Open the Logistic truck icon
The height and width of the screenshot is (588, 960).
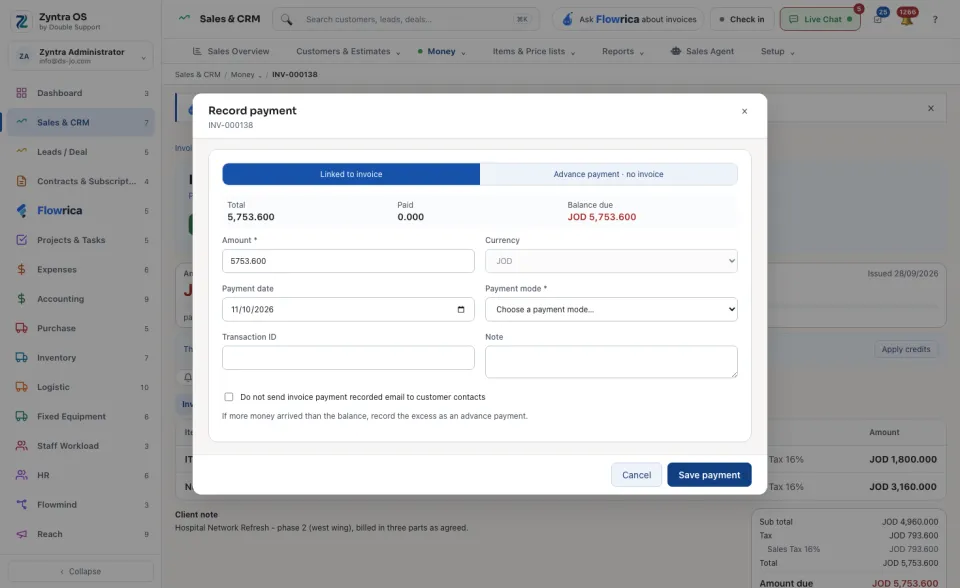(x=21, y=387)
